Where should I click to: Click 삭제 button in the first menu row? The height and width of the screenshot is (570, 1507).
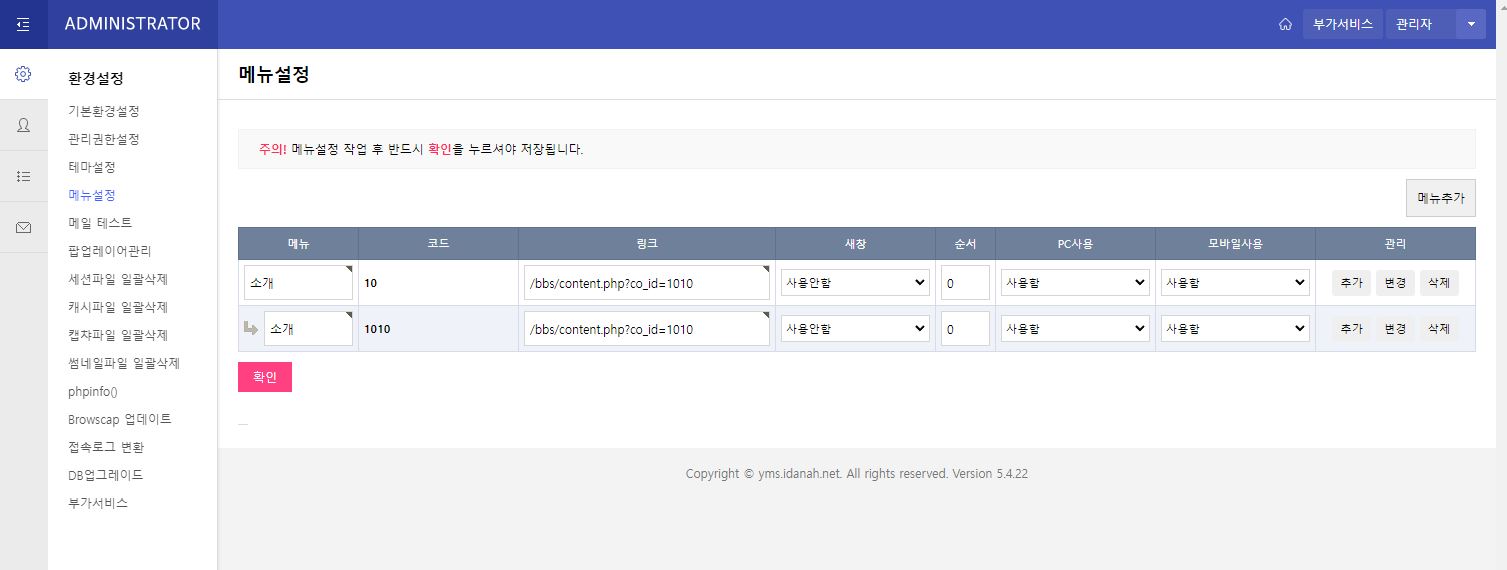coord(1438,283)
